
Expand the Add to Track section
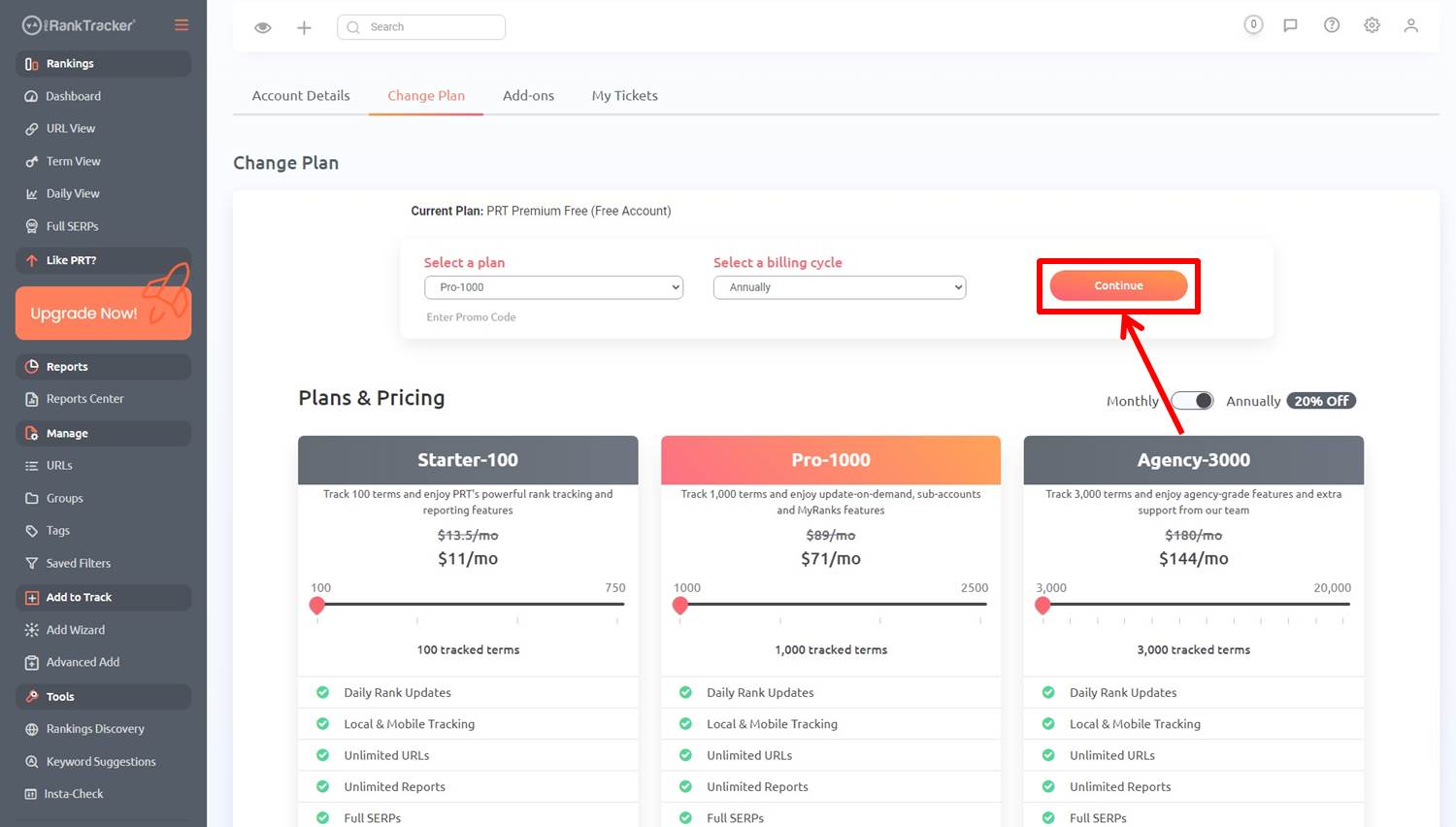(103, 598)
